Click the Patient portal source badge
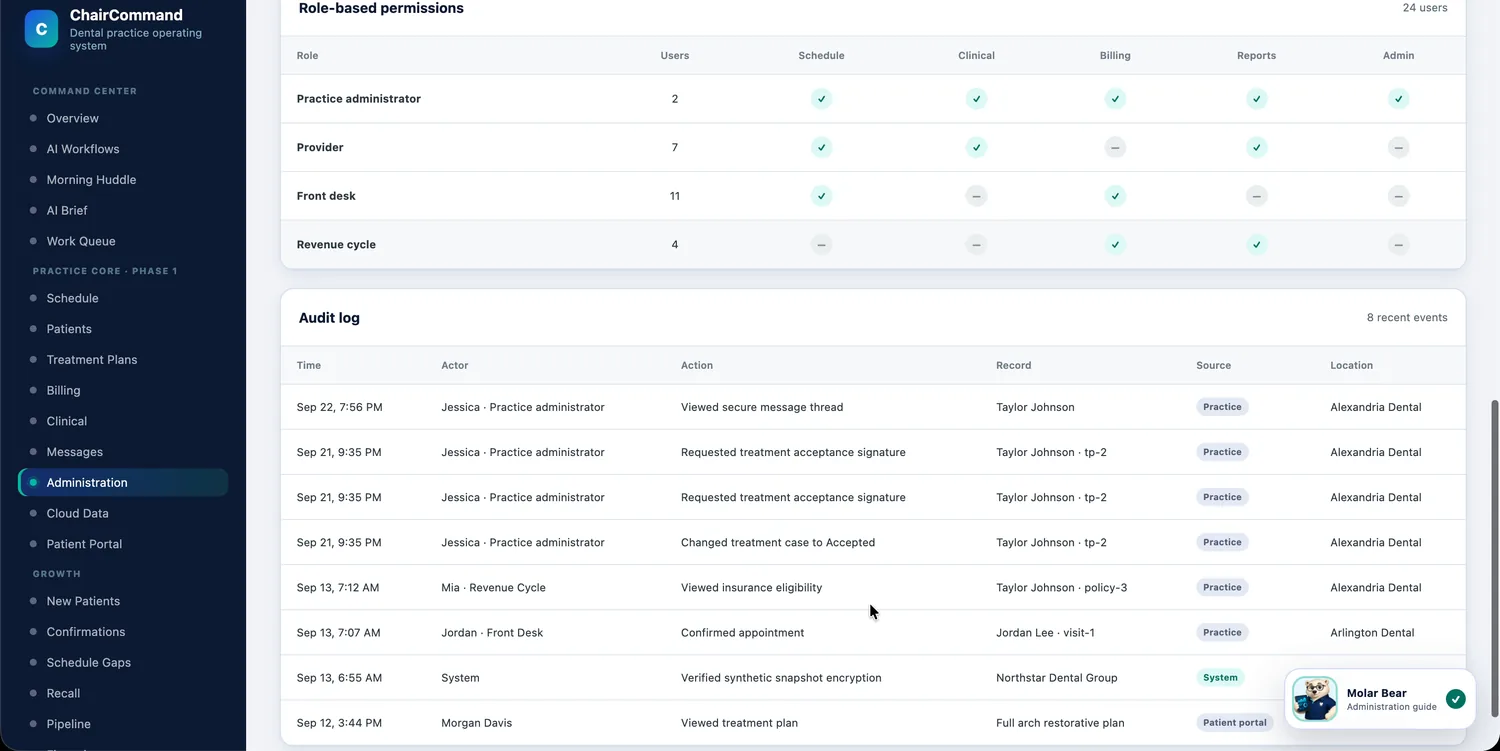 [x=1235, y=723]
